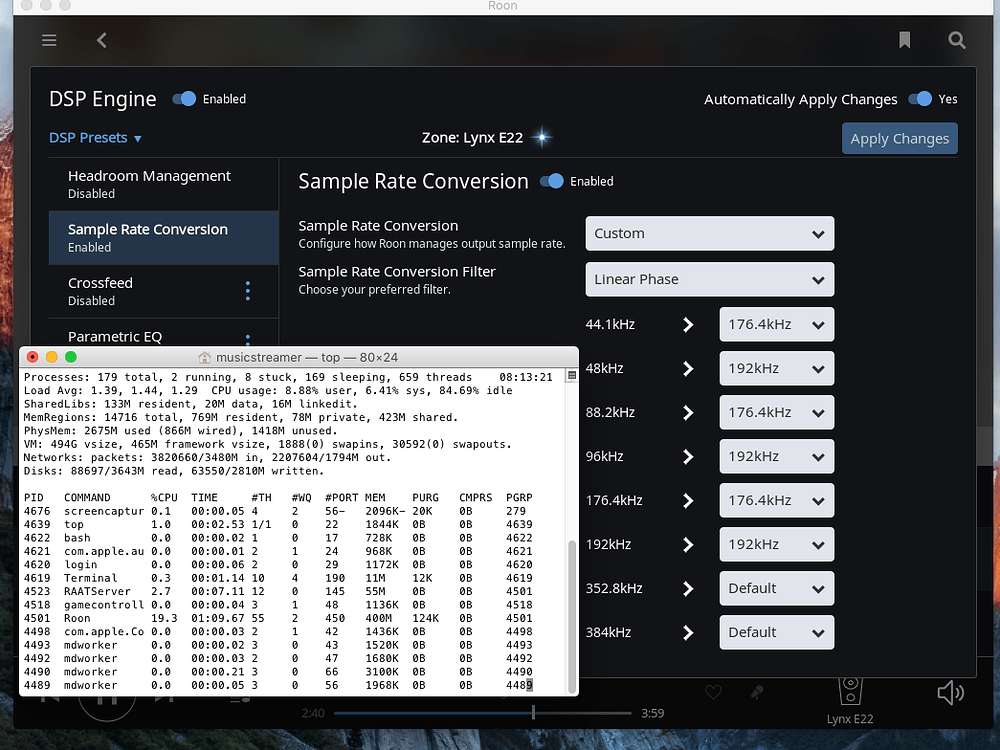Screen dimensions: 1000x750
Task: Open the Sample Rate Conversion mode Custom dropdown
Action: pos(709,233)
